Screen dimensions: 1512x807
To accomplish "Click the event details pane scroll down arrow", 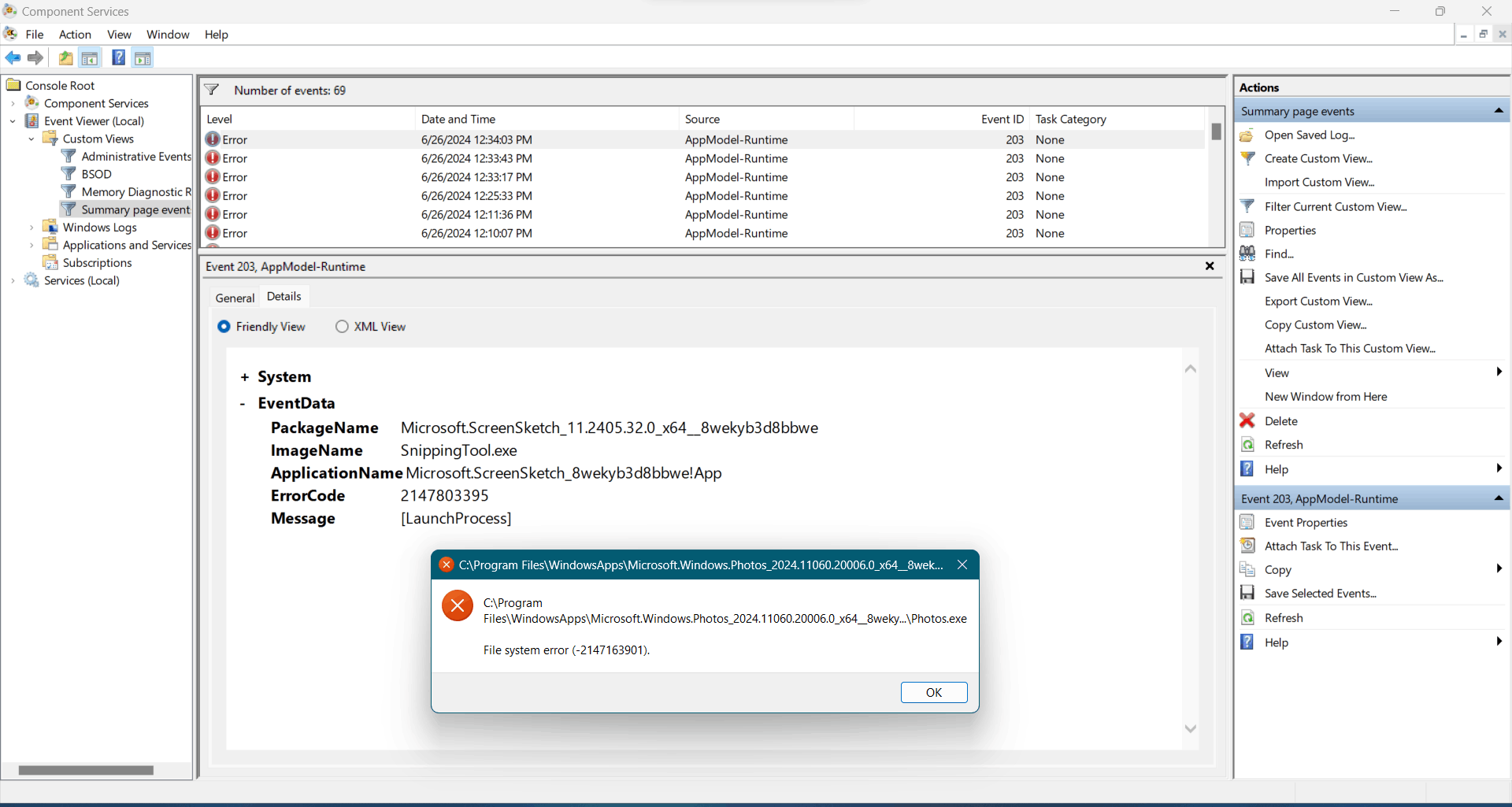I will pyautogui.click(x=1191, y=729).
